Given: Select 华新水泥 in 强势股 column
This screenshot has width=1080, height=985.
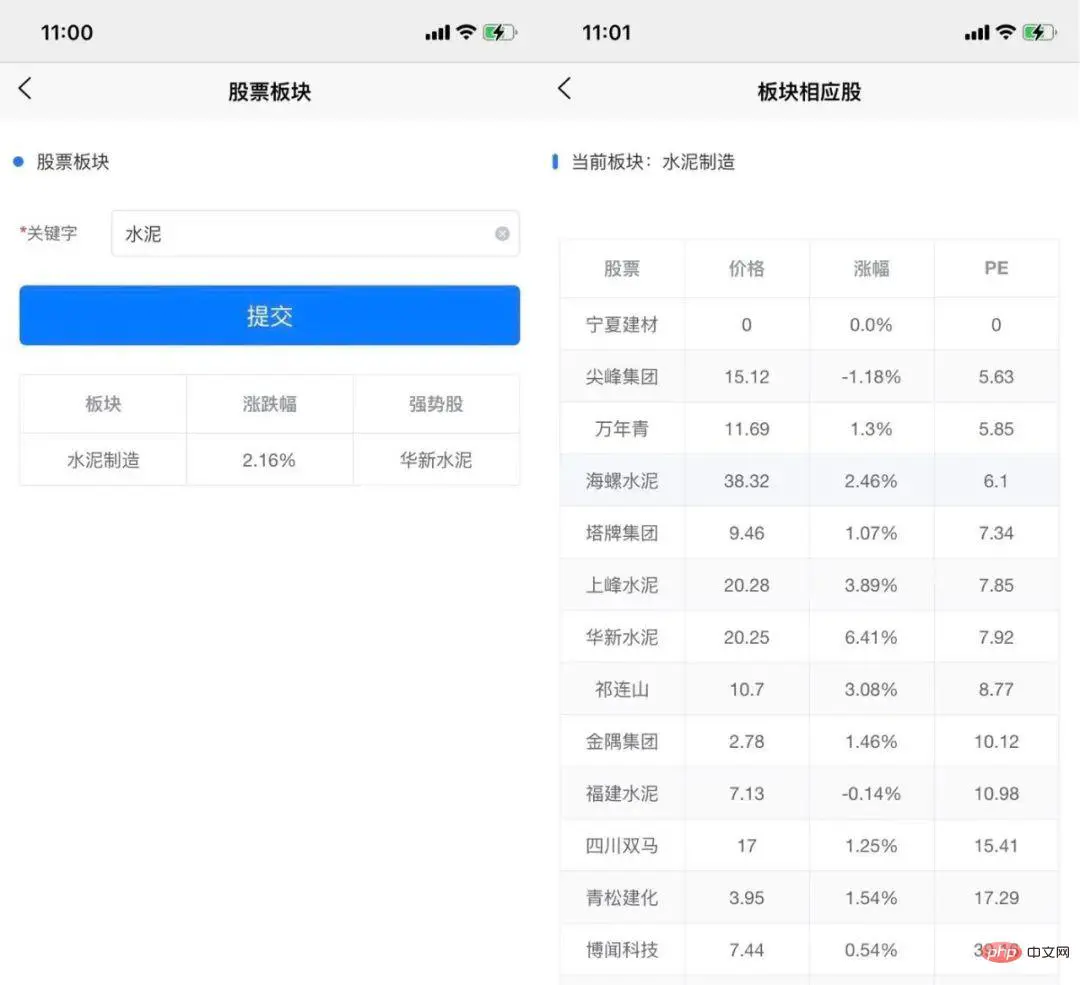Looking at the screenshot, I should point(436,459).
